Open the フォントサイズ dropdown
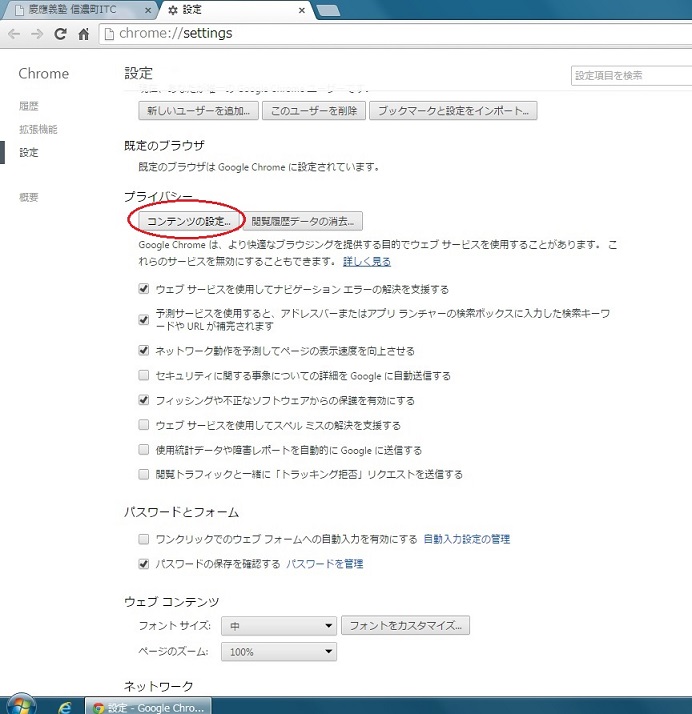The height and width of the screenshot is (714, 692). coord(280,626)
